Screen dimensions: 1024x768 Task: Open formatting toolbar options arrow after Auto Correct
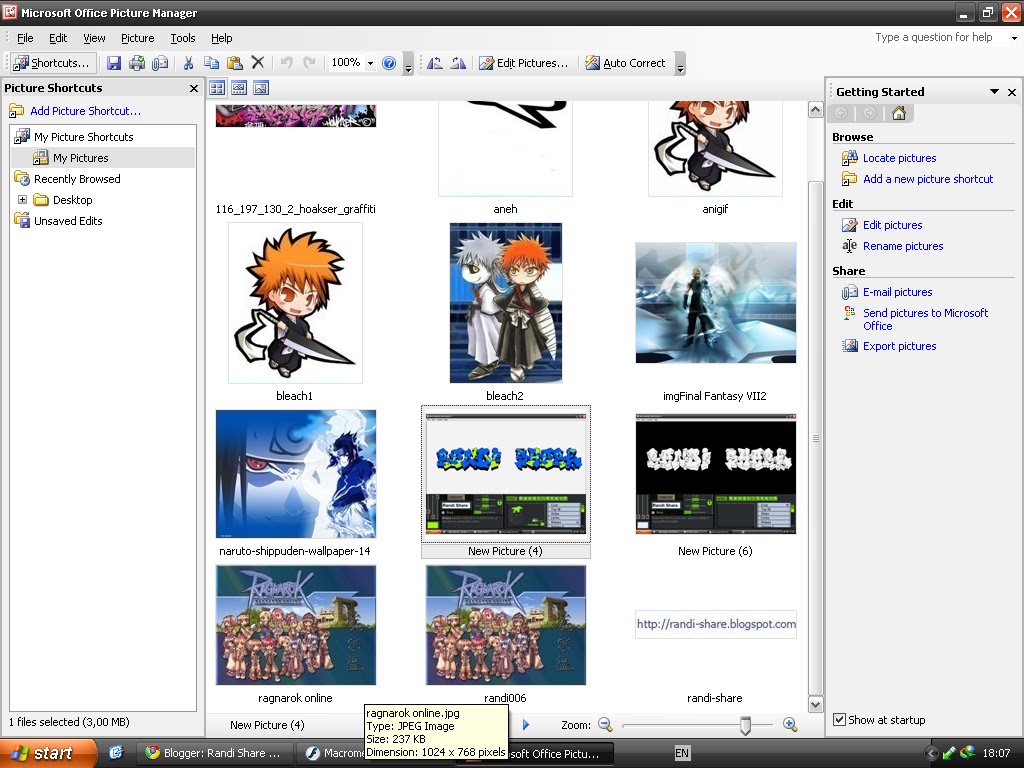(680, 63)
